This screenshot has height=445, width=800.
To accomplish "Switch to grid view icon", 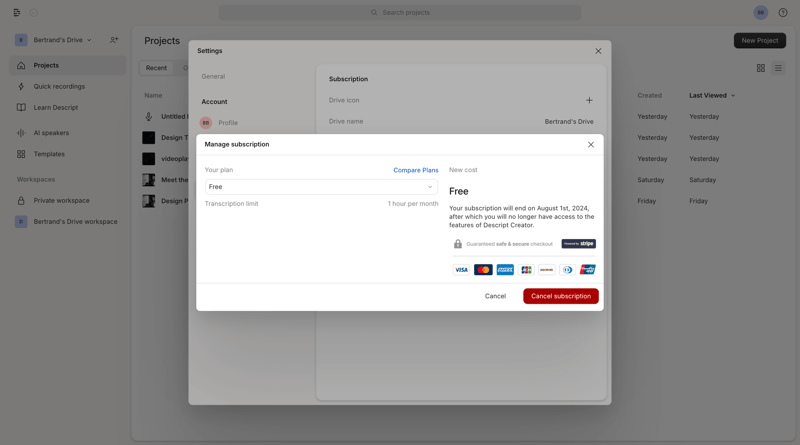I will tap(761, 68).
